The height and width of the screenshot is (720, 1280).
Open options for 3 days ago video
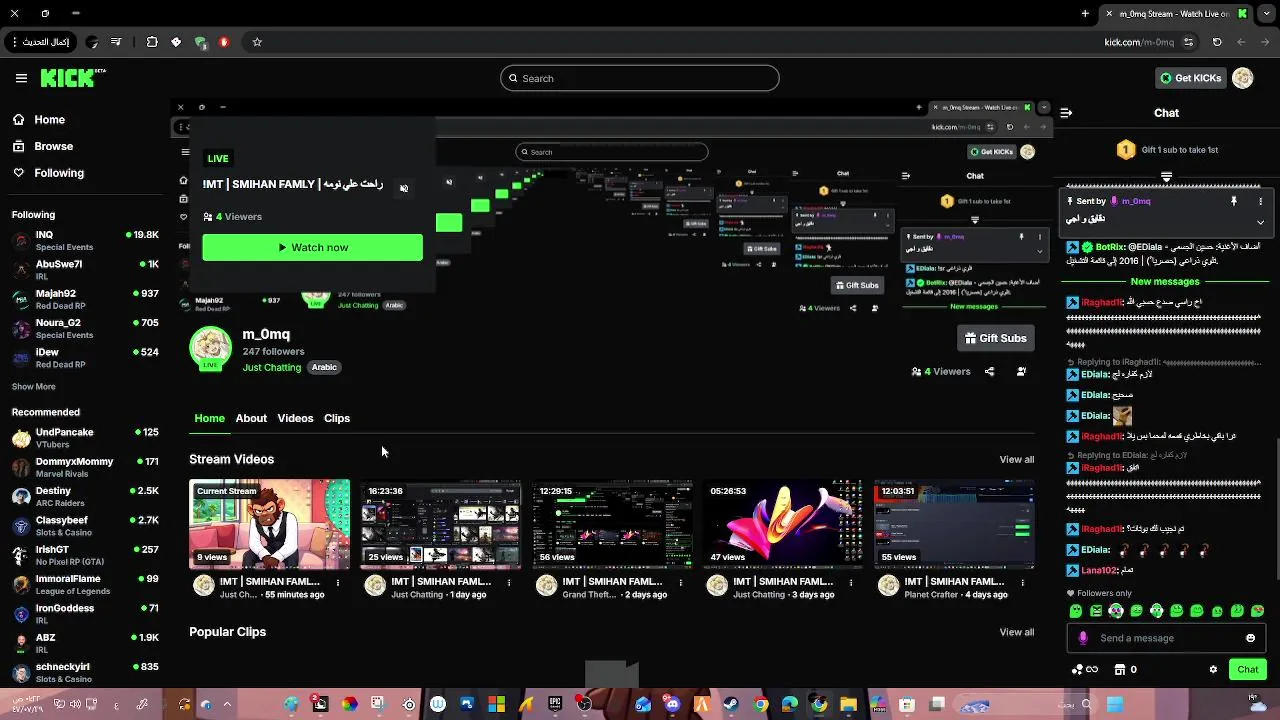tap(852, 582)
